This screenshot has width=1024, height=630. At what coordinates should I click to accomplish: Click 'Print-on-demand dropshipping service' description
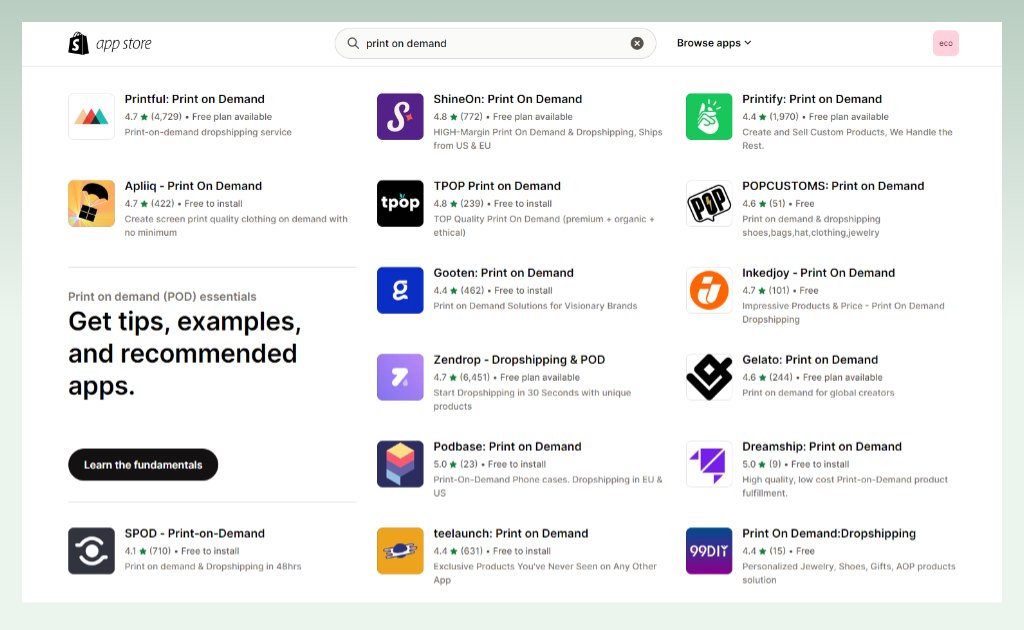point(208,132)
